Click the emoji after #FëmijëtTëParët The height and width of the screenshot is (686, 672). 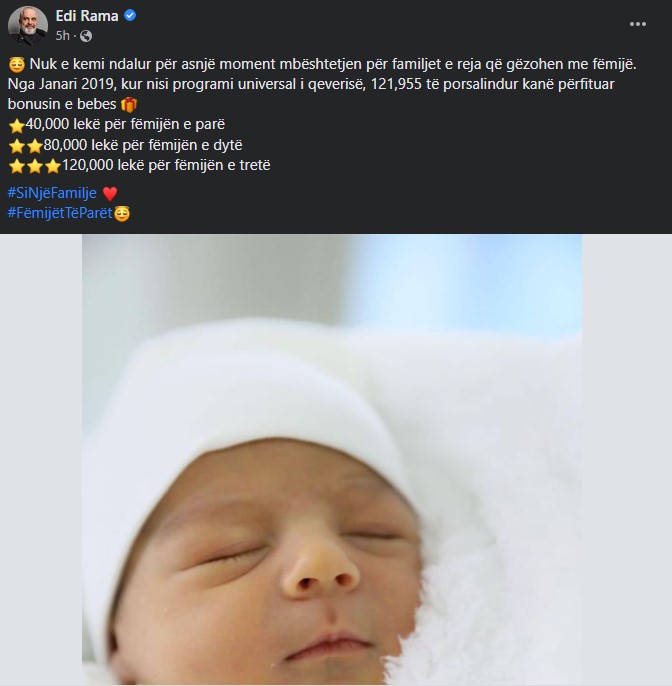[122, 213]
